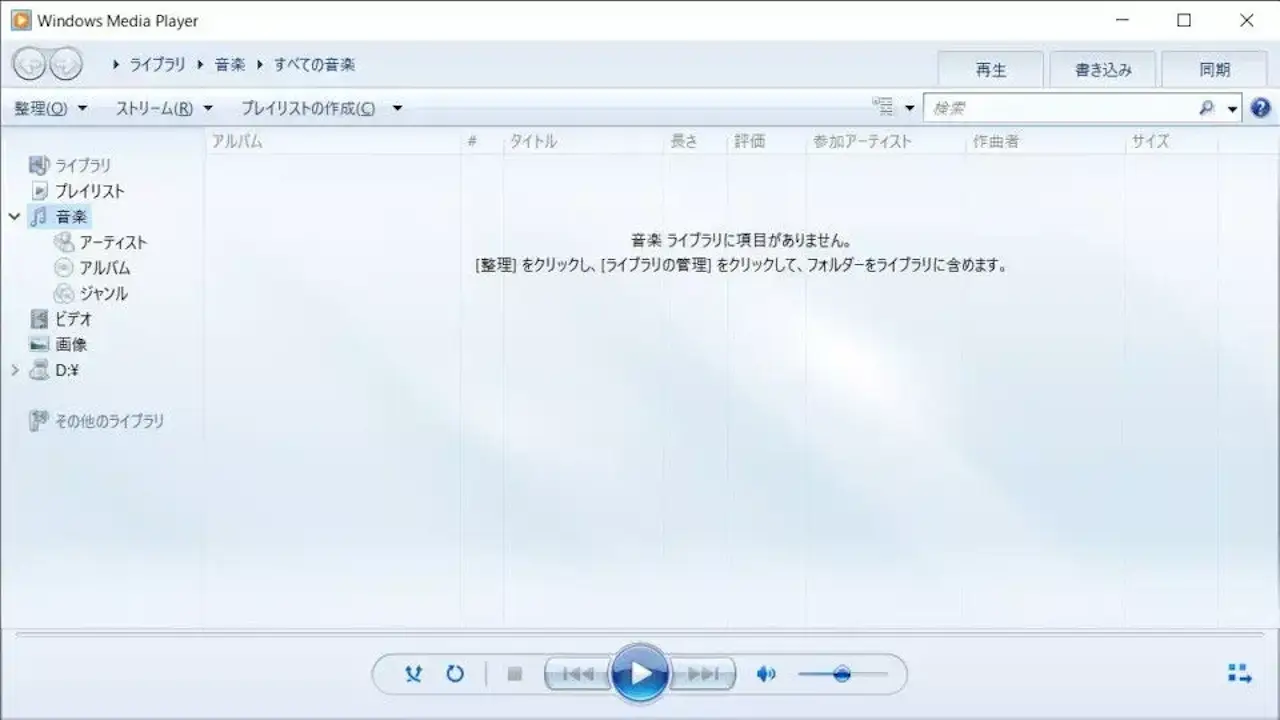Click すべての音楽 in the breadcrumb

pos(314,64)
